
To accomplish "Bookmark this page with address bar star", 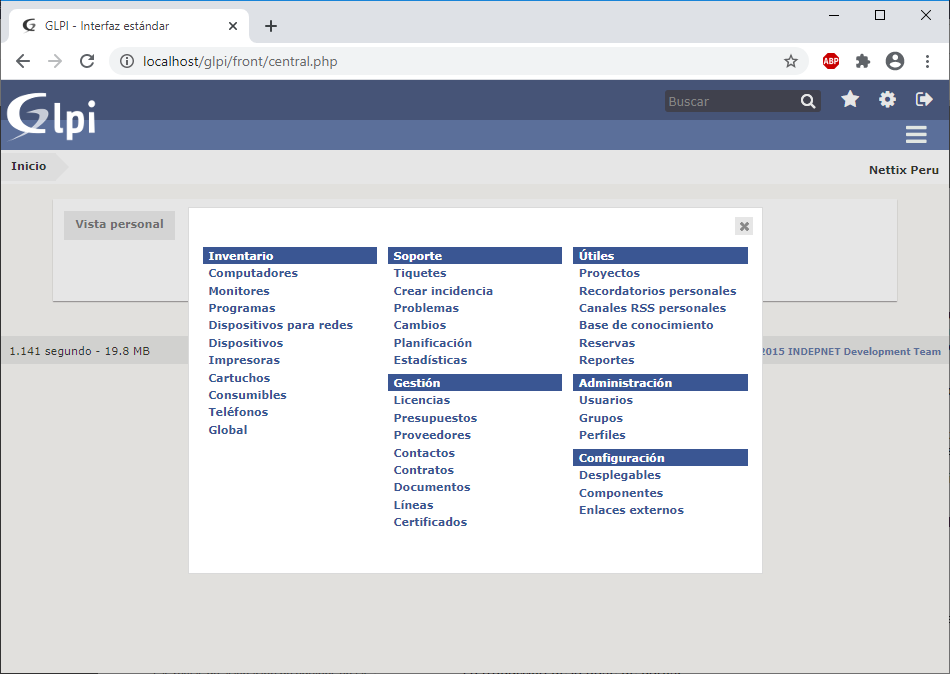I will (791, 61).
